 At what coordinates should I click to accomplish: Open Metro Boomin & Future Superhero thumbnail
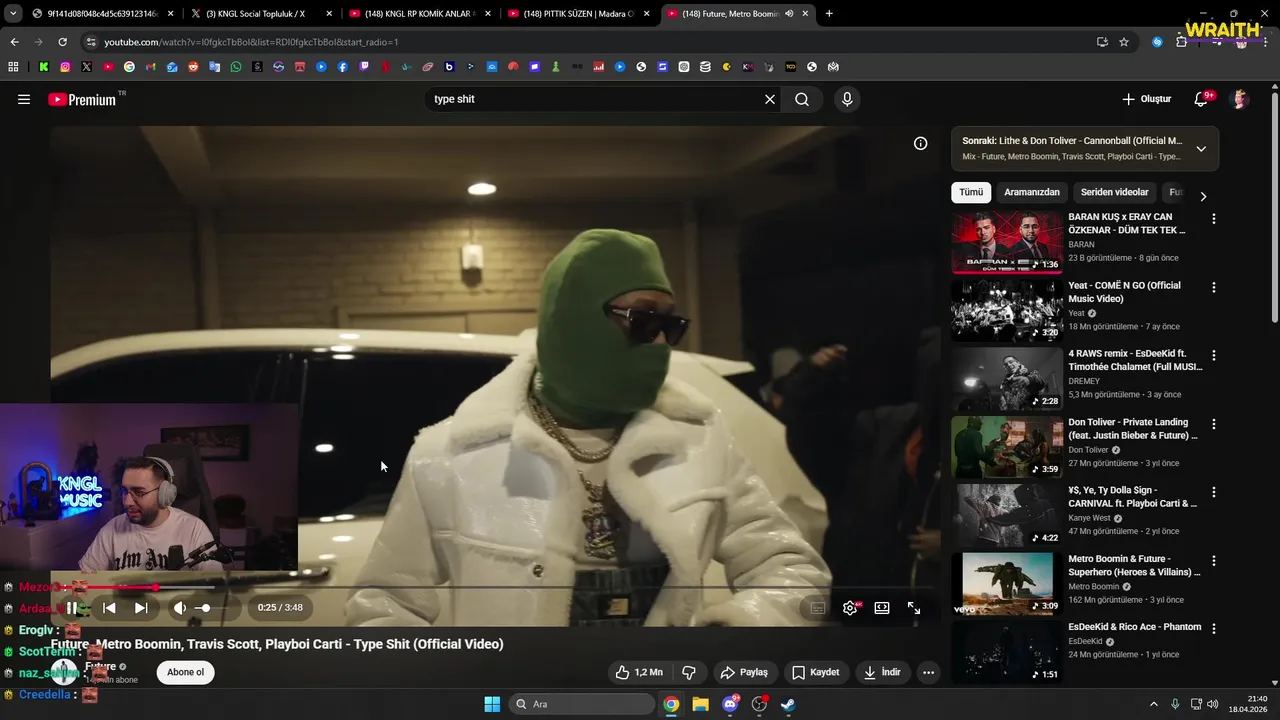point(1007,583)
